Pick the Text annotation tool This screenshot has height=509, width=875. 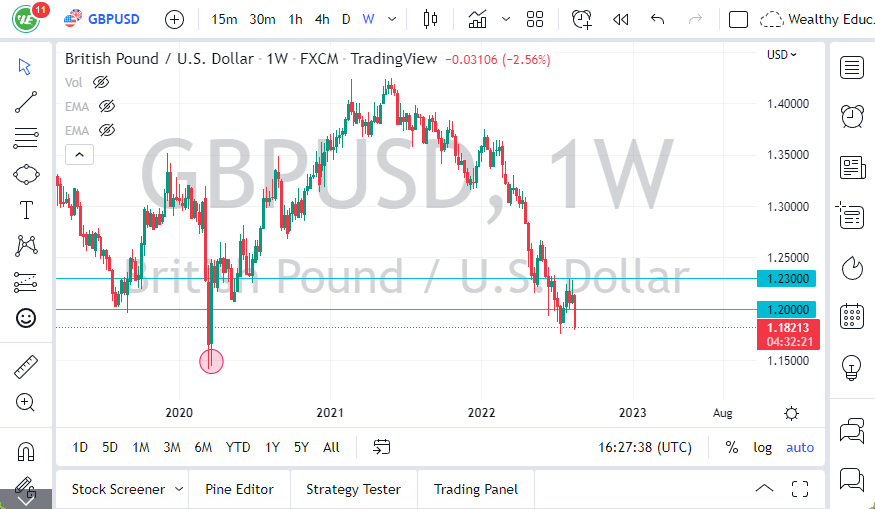(x=26, y=210)
